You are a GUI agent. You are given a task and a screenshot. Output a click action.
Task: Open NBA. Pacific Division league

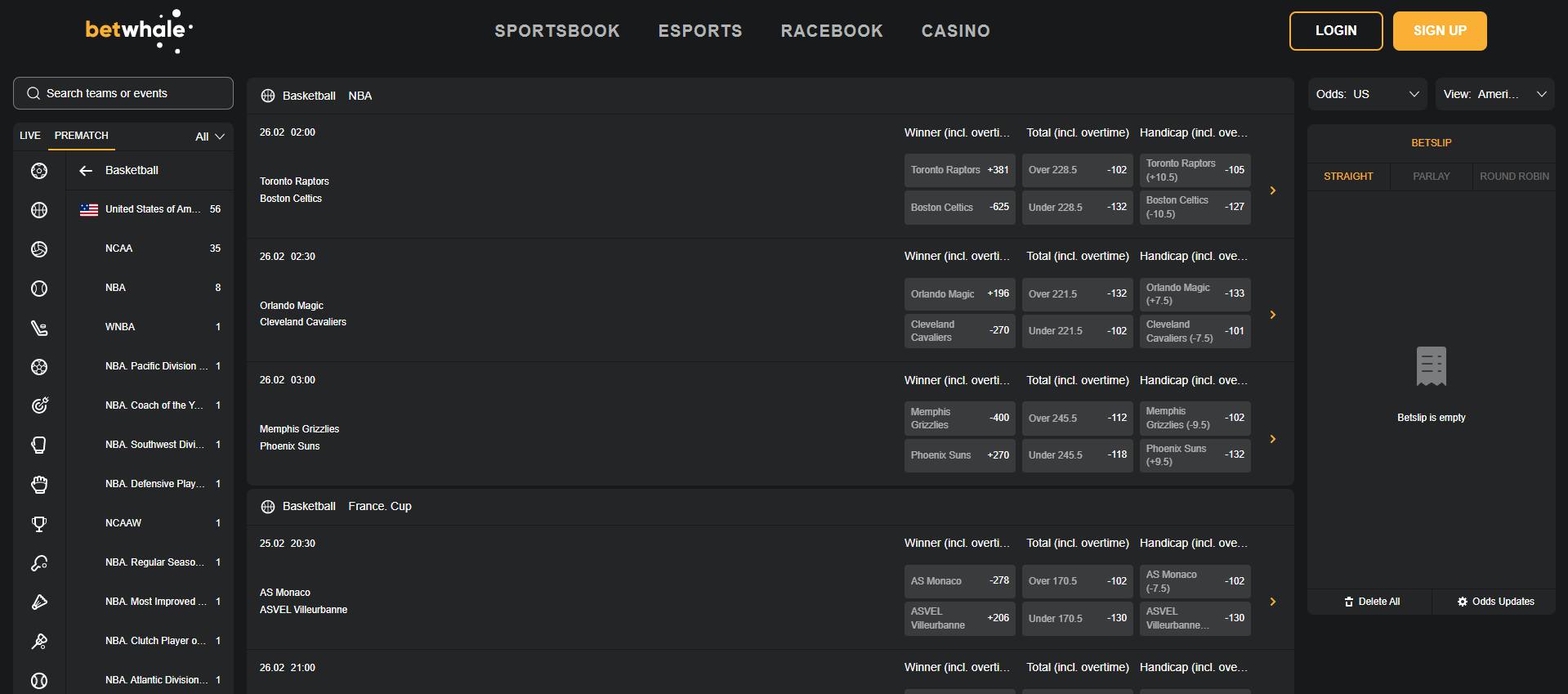pyautogui.click(x=150, y=366)
